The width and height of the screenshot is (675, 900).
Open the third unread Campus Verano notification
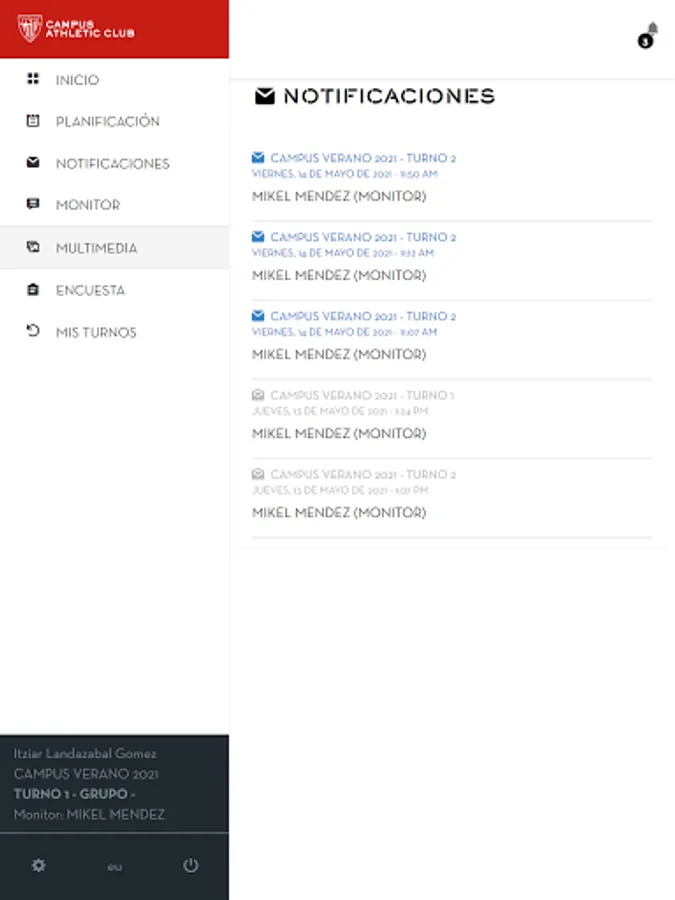click(452, 335)
